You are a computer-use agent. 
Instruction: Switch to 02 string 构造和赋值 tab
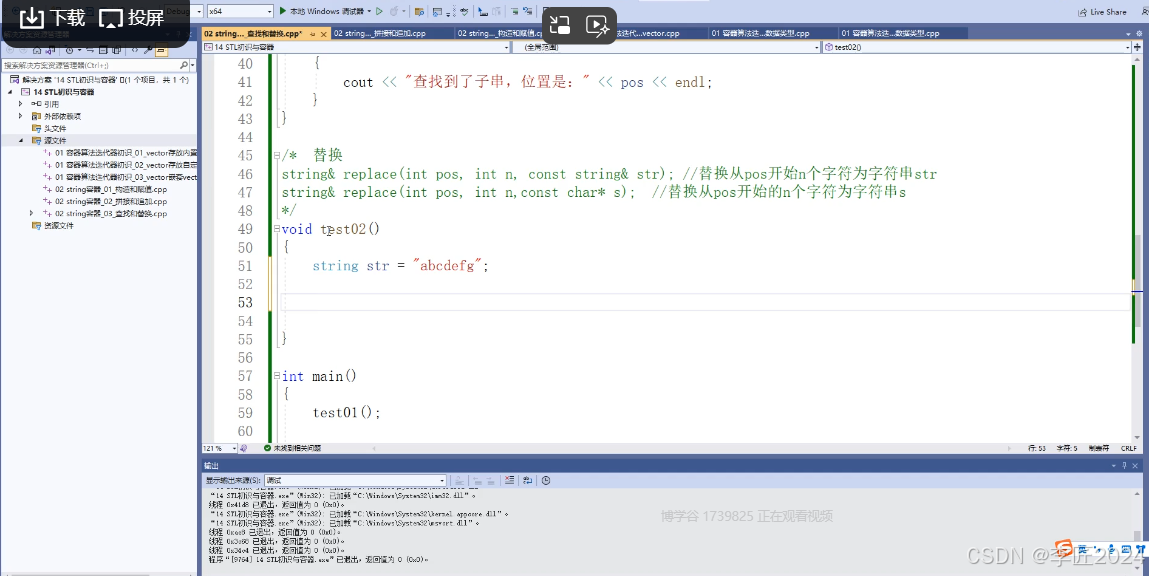click(500, 33)
